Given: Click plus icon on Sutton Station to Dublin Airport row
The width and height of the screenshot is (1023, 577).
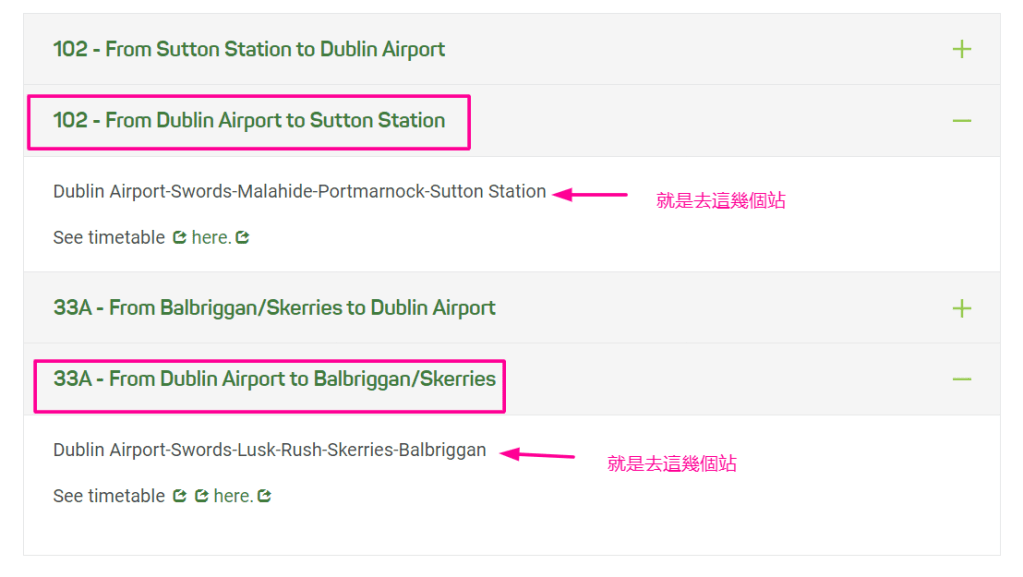Looking at the screenshot, I should click(x=961, y=49).
